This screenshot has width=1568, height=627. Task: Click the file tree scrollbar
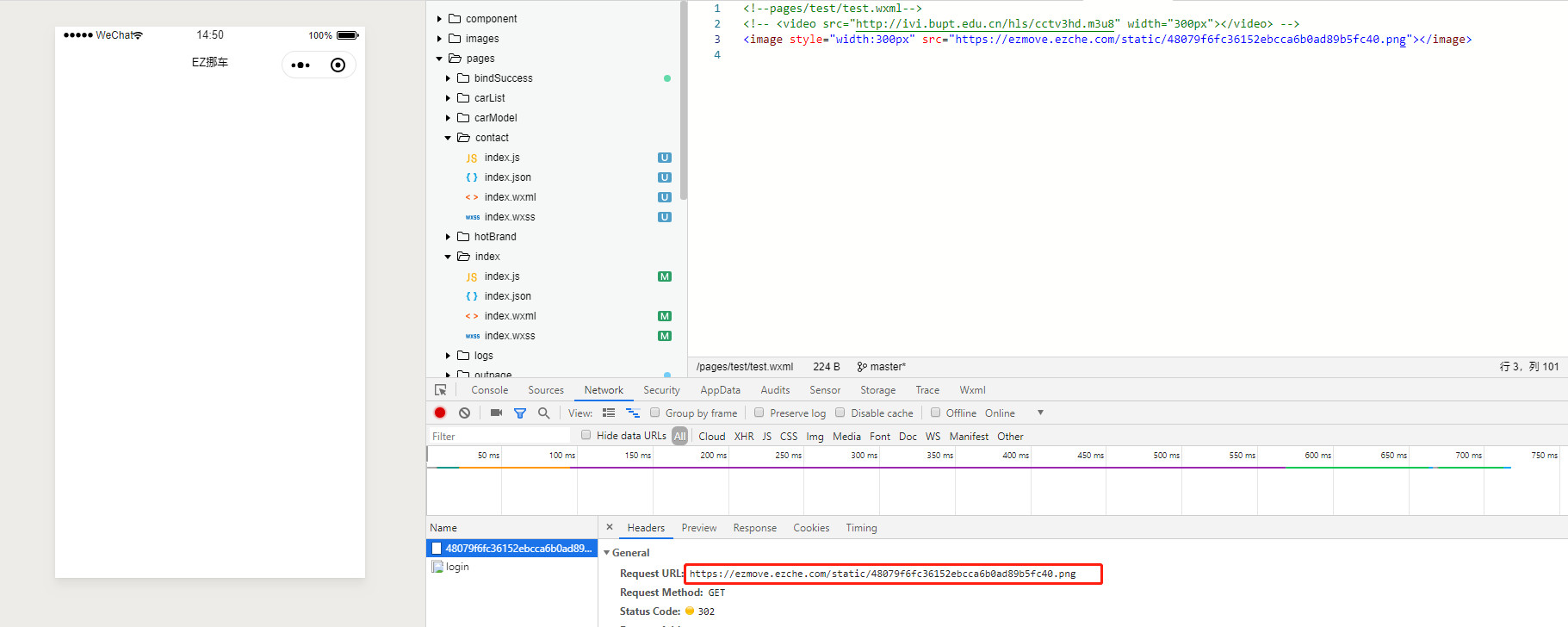tap(684, 101)
